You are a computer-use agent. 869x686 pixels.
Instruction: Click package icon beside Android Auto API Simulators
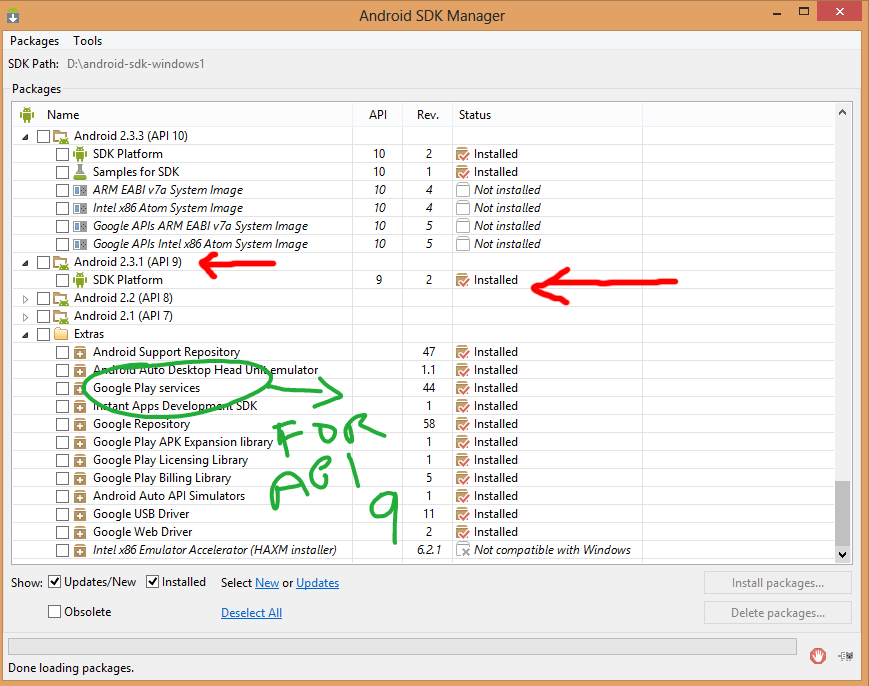[80, 496]
